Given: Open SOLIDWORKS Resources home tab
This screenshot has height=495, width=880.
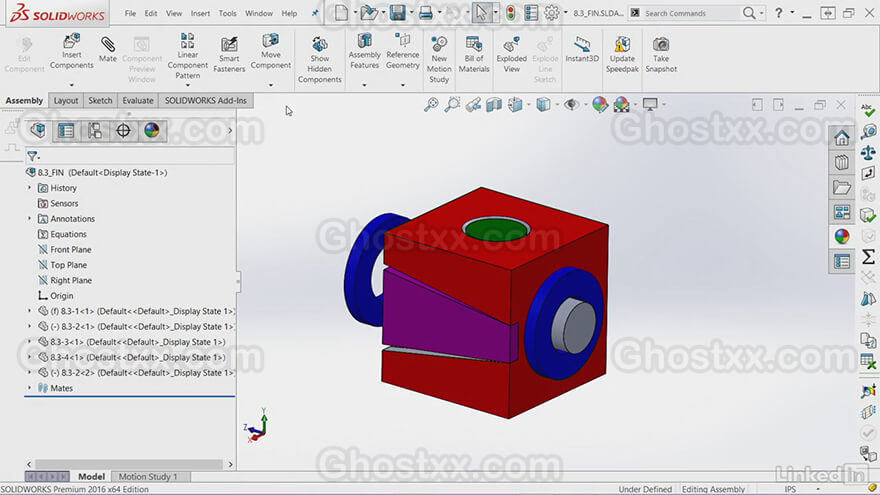Looking at the screenshot, I should [x=841, y=138].
